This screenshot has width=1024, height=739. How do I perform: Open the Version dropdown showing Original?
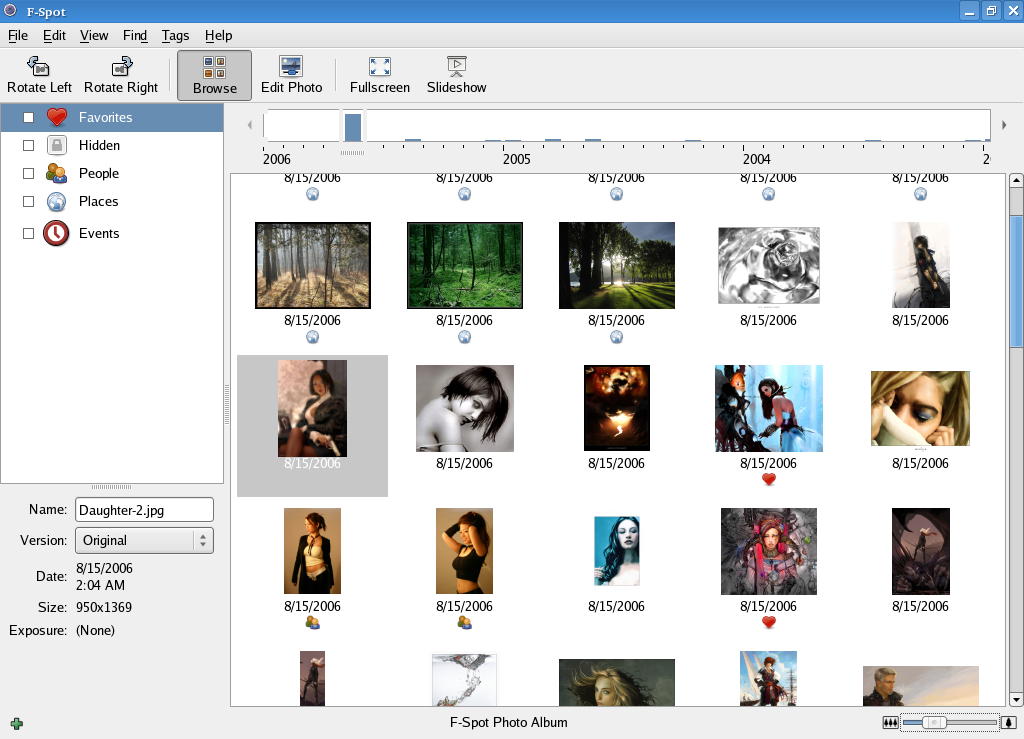coord(144,541)
